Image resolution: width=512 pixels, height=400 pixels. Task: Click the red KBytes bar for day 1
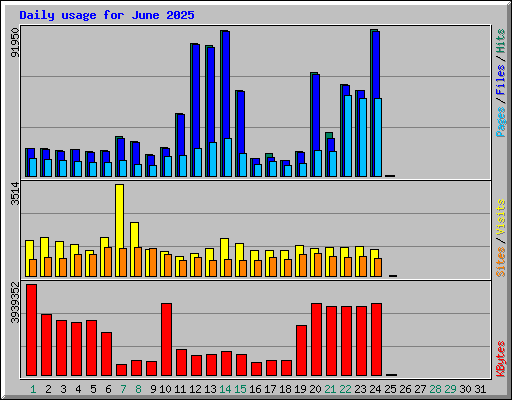[32, 330]
